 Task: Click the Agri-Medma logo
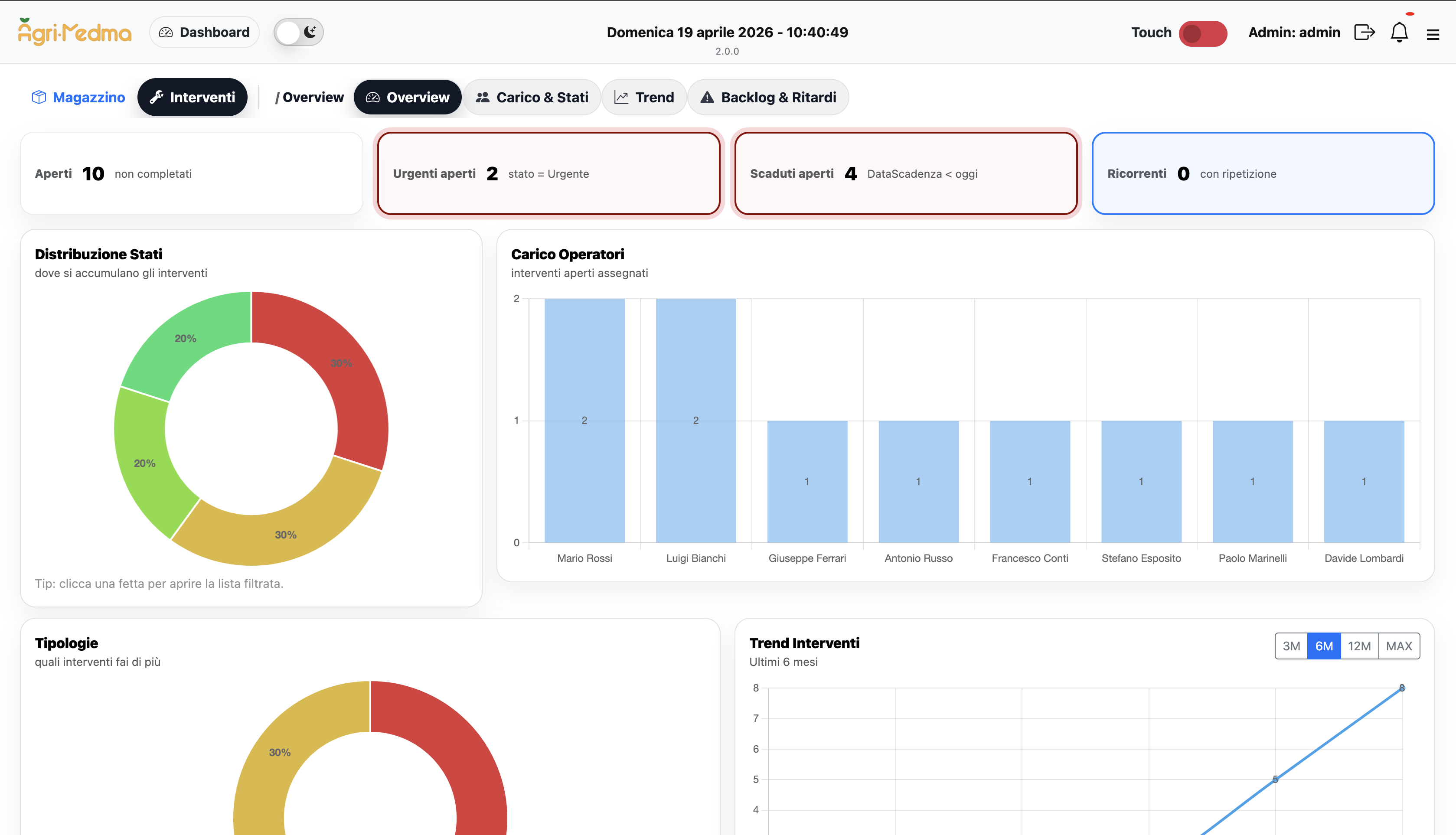(x=75, y=32)
